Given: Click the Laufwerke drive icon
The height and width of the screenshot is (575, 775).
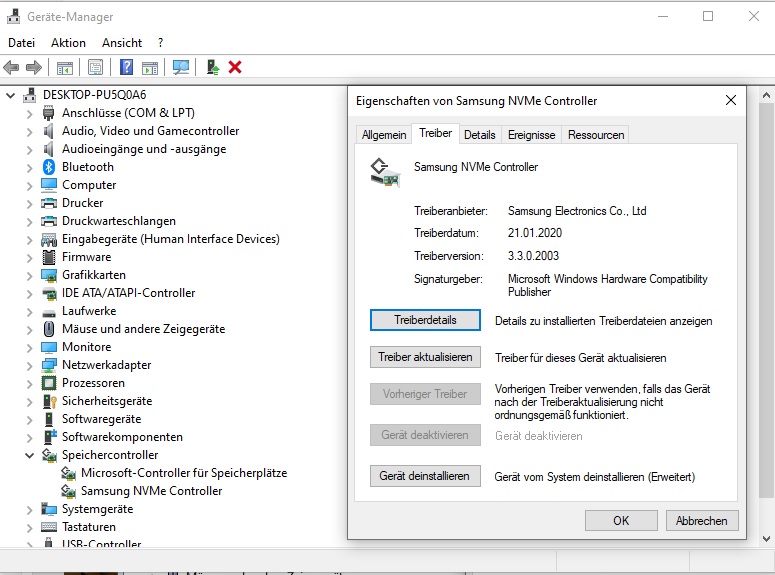Looking at the screenshot, I should click(49, 312).
